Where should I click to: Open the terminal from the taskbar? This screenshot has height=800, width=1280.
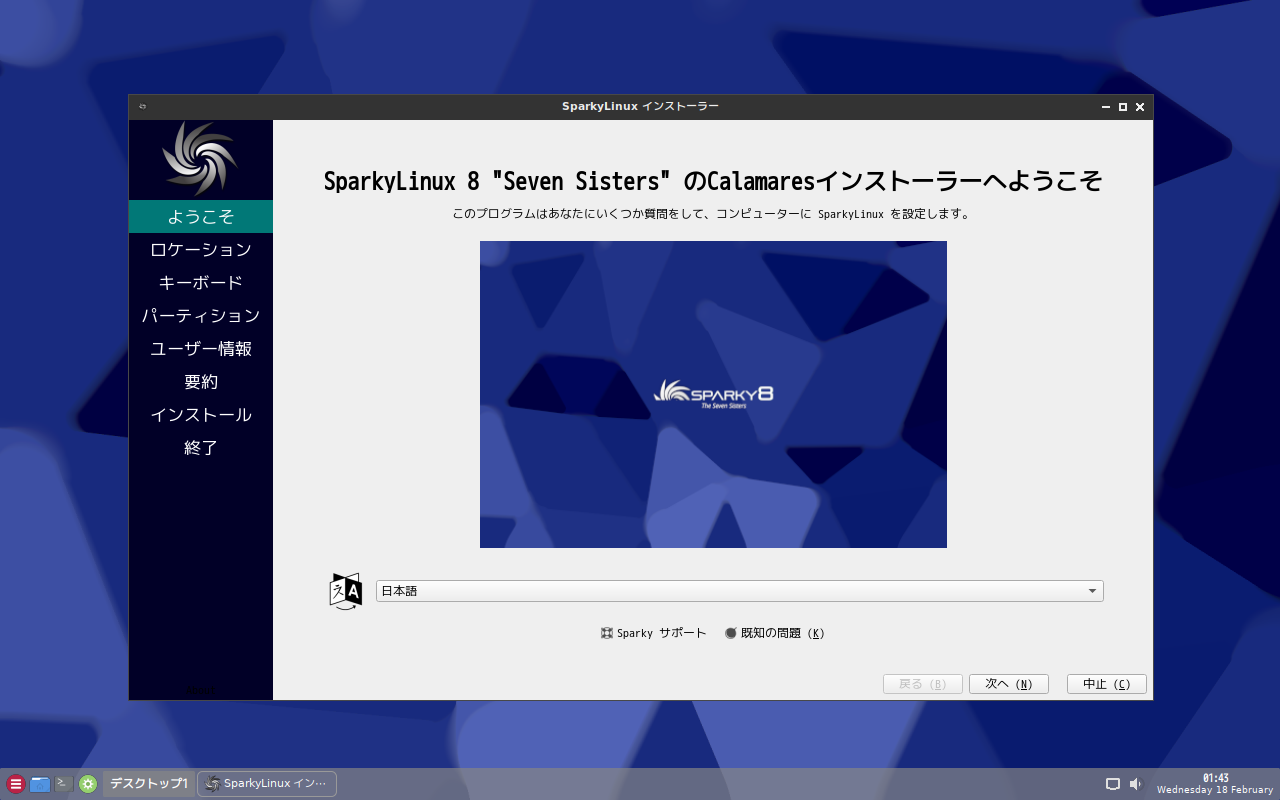click(x=64, y=784)
